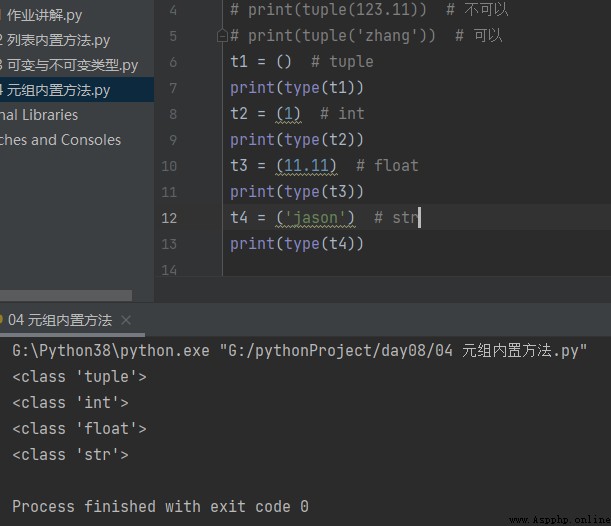This screenshot has width=611, height=526.
Task: Click line number 10 in gutter
Action: point(169,166)
